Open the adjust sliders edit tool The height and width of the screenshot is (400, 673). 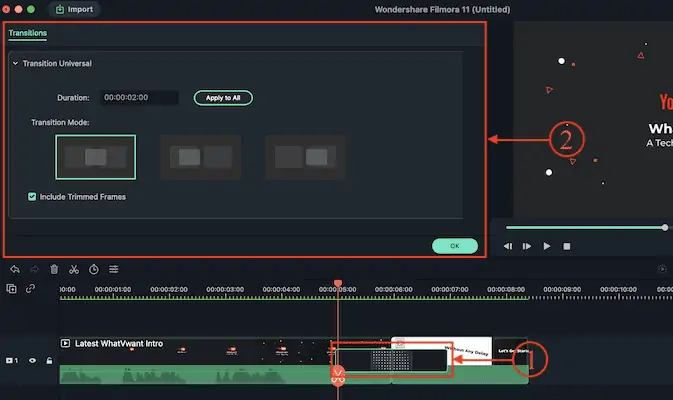113,270
